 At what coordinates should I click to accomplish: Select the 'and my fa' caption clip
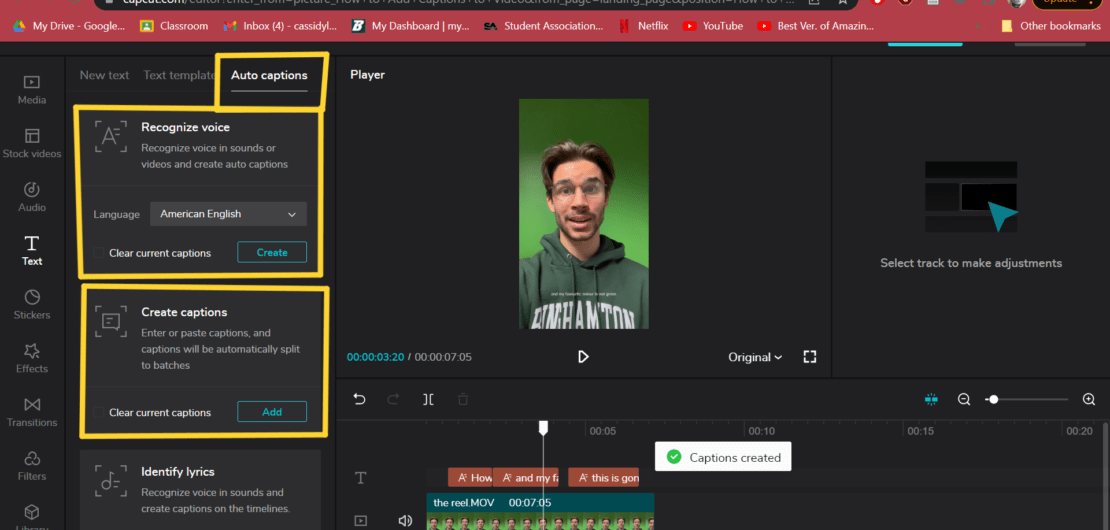(x=525, y=478)
